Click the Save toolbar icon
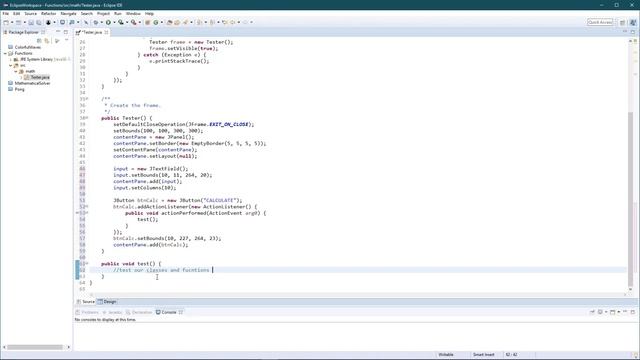 click(x=31, y=22)
